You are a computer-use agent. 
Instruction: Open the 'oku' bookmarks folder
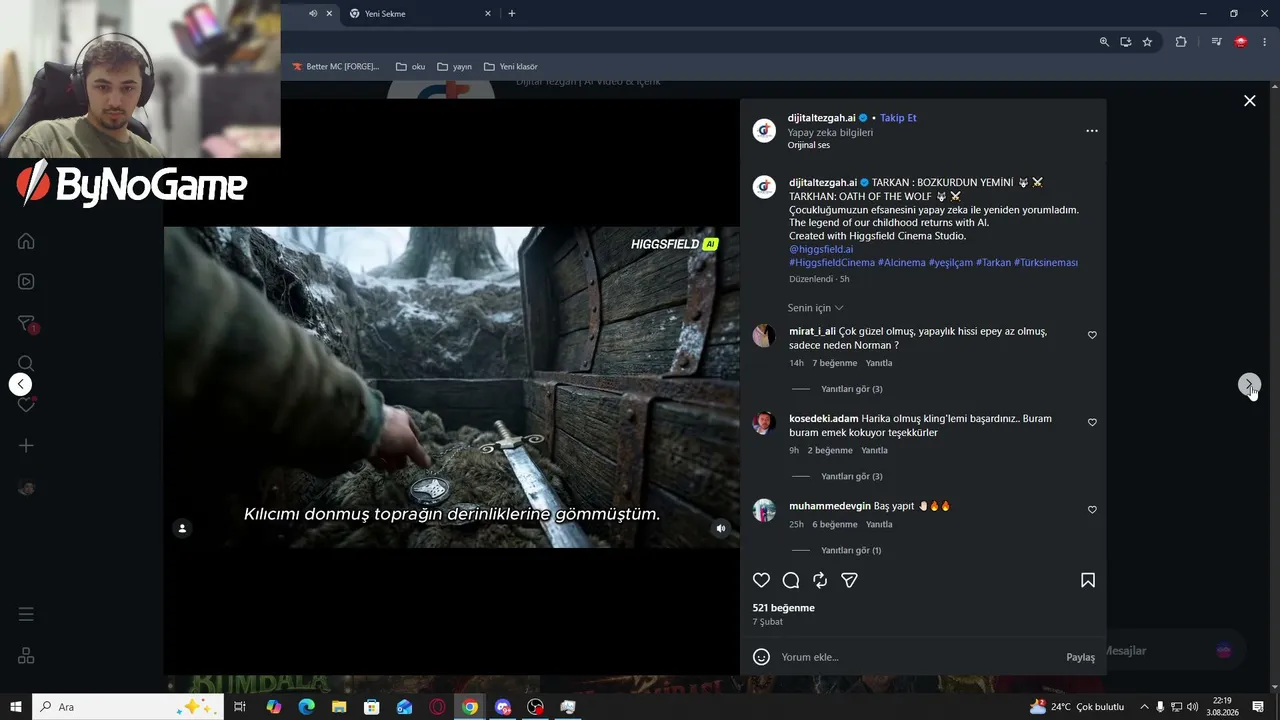(x=411, y=67)
